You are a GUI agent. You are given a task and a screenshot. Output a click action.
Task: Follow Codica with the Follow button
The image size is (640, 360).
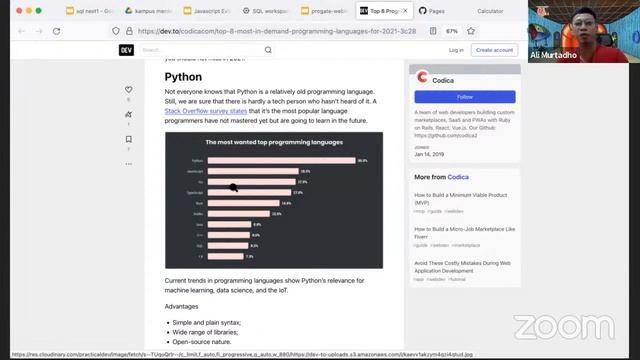(465, 97)
